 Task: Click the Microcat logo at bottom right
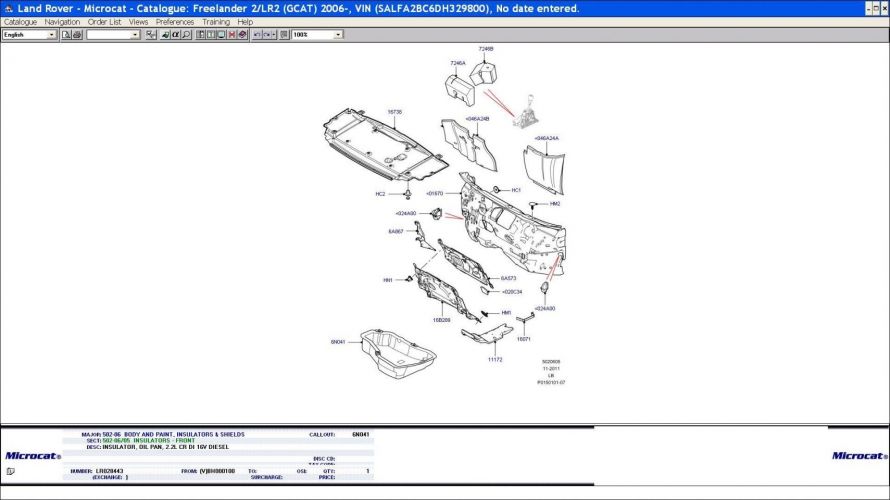pos(859,456)
